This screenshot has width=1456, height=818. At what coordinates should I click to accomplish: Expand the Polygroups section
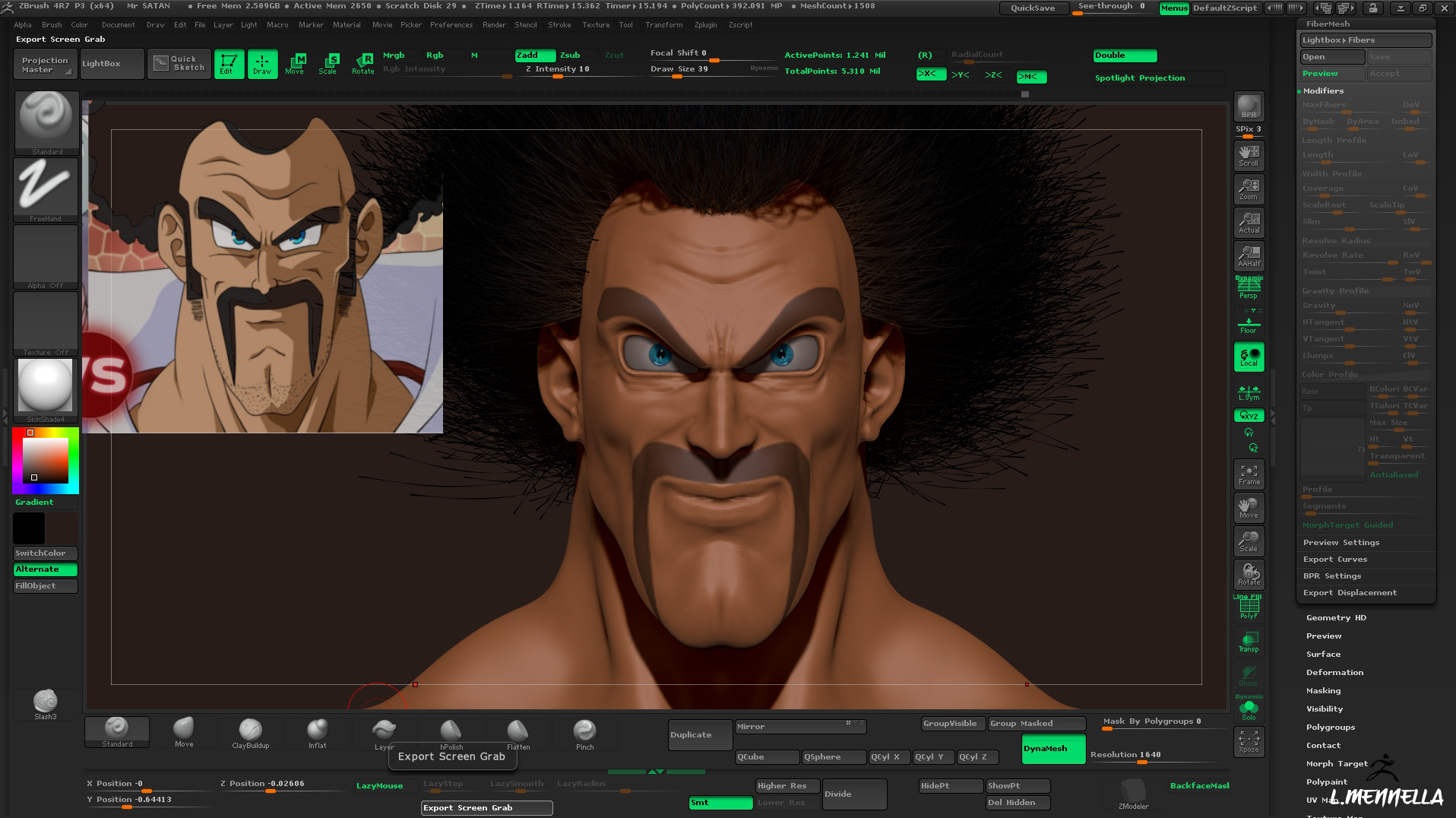(x=1331, y=728)
